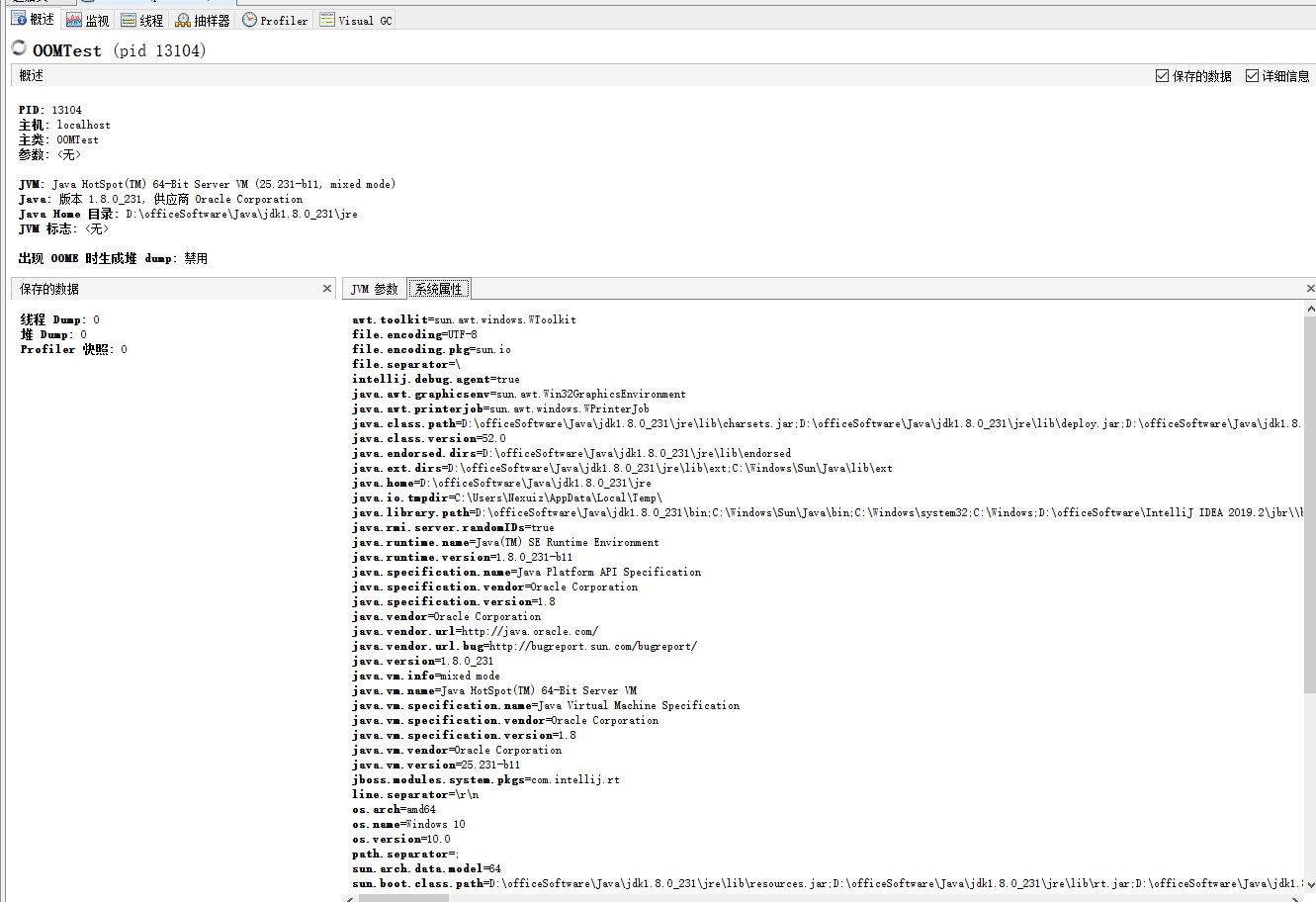Click the java.version=1.8.0_231 line
Image resolution: width=1316 pixels, height=902 pixels.
423,661
